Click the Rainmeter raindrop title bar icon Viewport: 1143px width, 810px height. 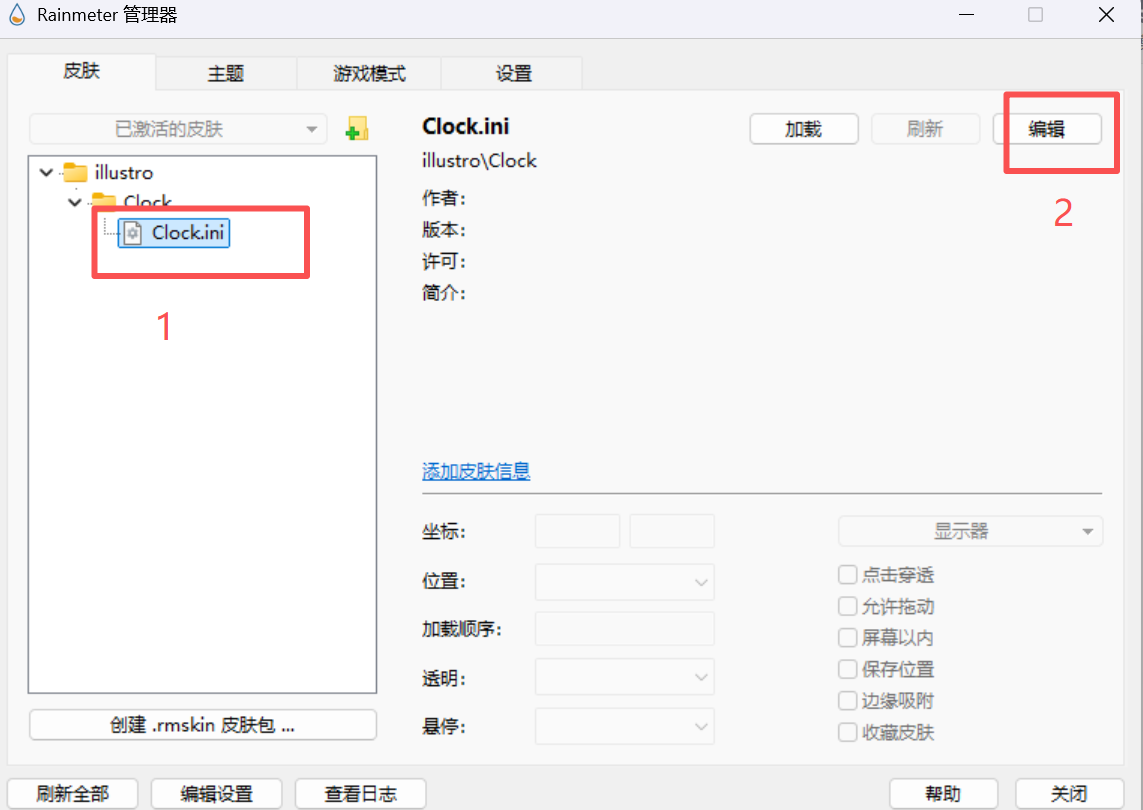pos(17,15)
